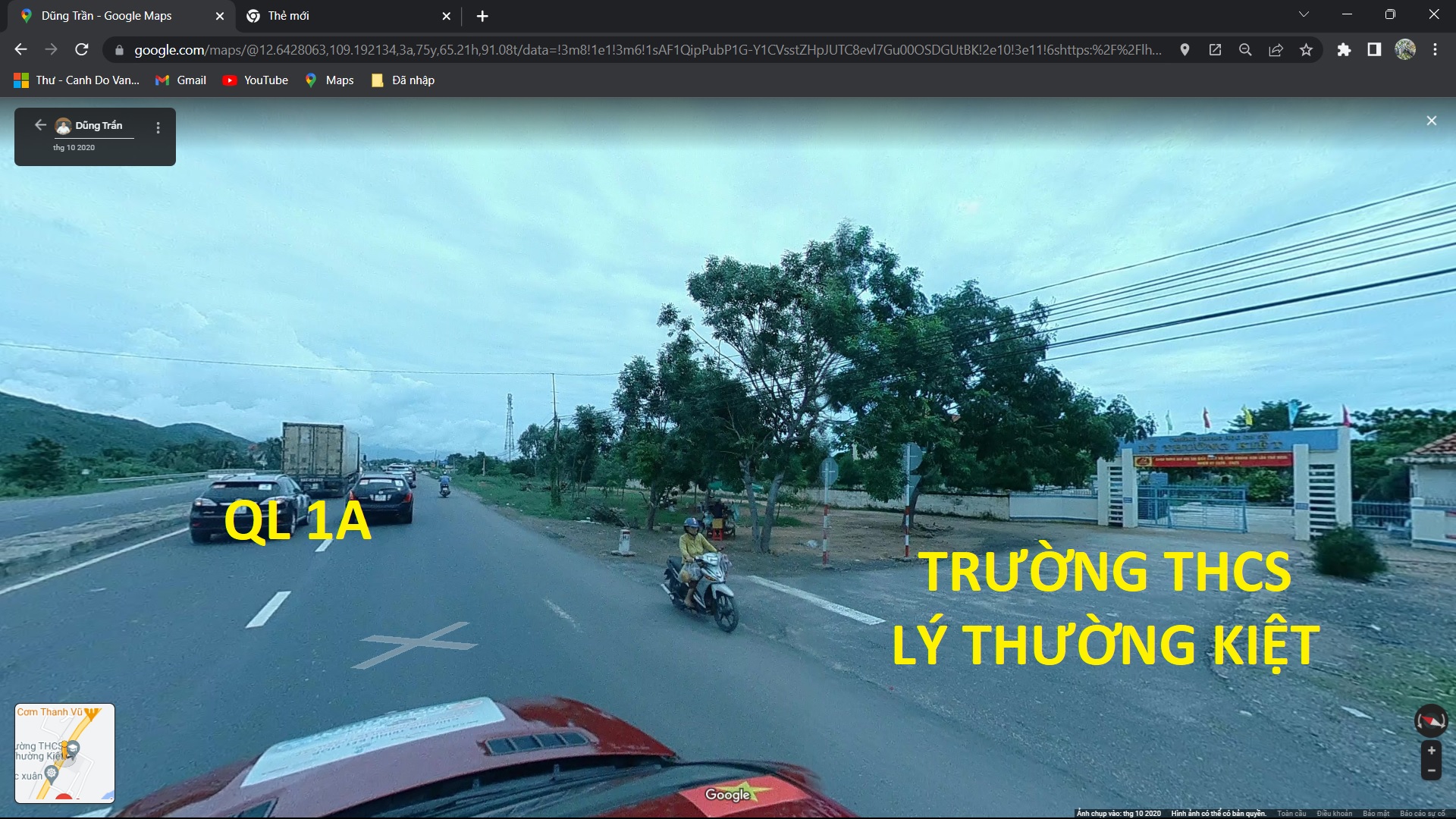Click the address bar URL field
The width and height of the screenshot is (1456, 819).
645,50
